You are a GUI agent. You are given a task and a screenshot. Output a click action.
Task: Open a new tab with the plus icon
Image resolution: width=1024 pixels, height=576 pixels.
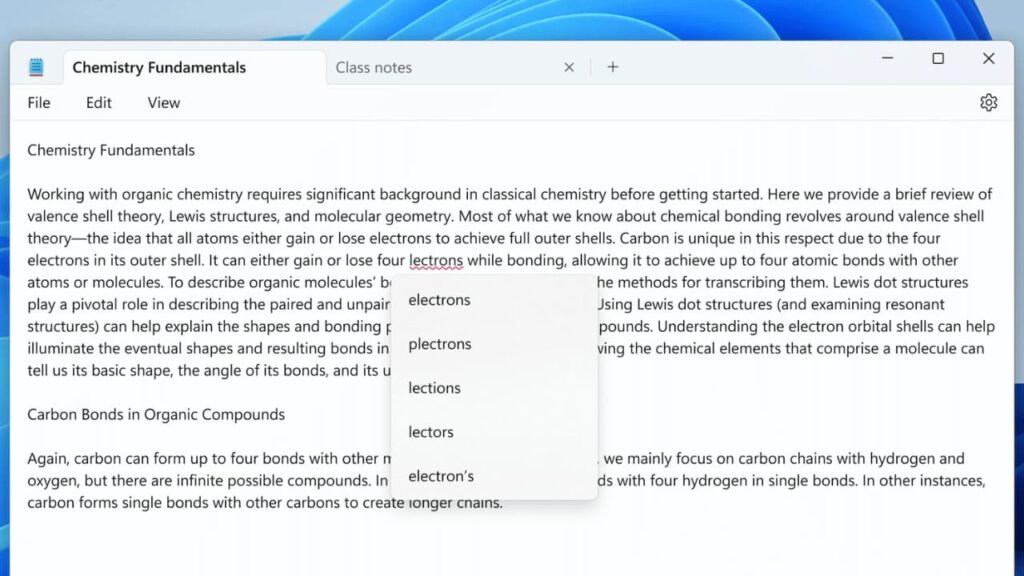click(x=613, y=67)
